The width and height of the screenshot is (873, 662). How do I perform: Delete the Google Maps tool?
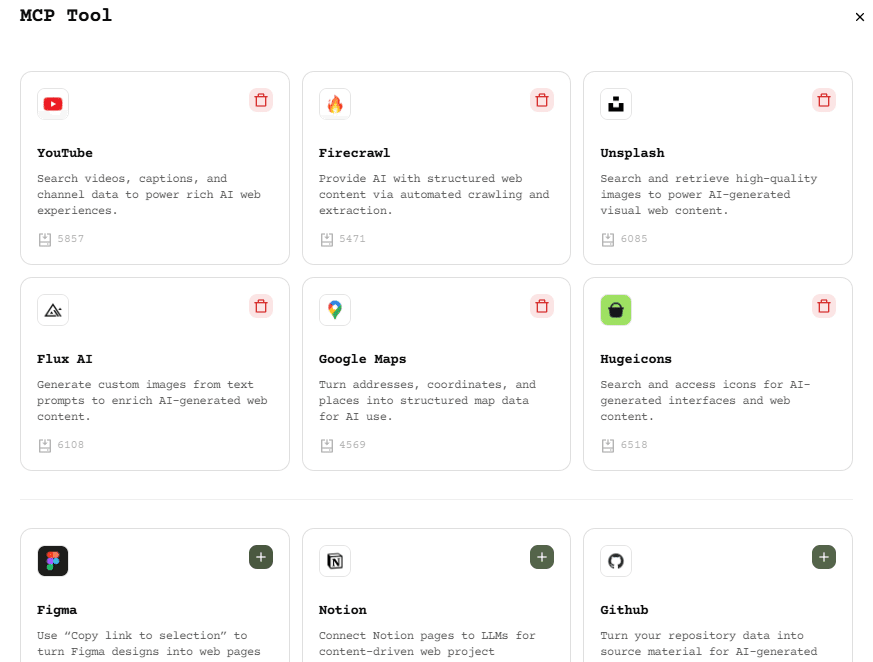click(x=542, y=306)
